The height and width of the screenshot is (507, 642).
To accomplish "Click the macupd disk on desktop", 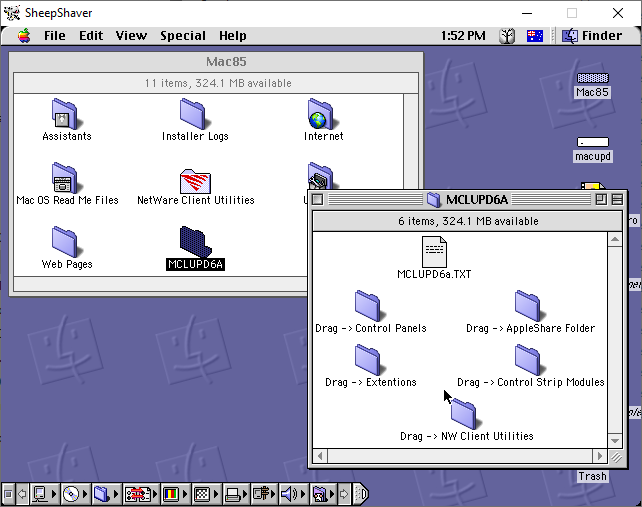I will (x=592, y=143).
